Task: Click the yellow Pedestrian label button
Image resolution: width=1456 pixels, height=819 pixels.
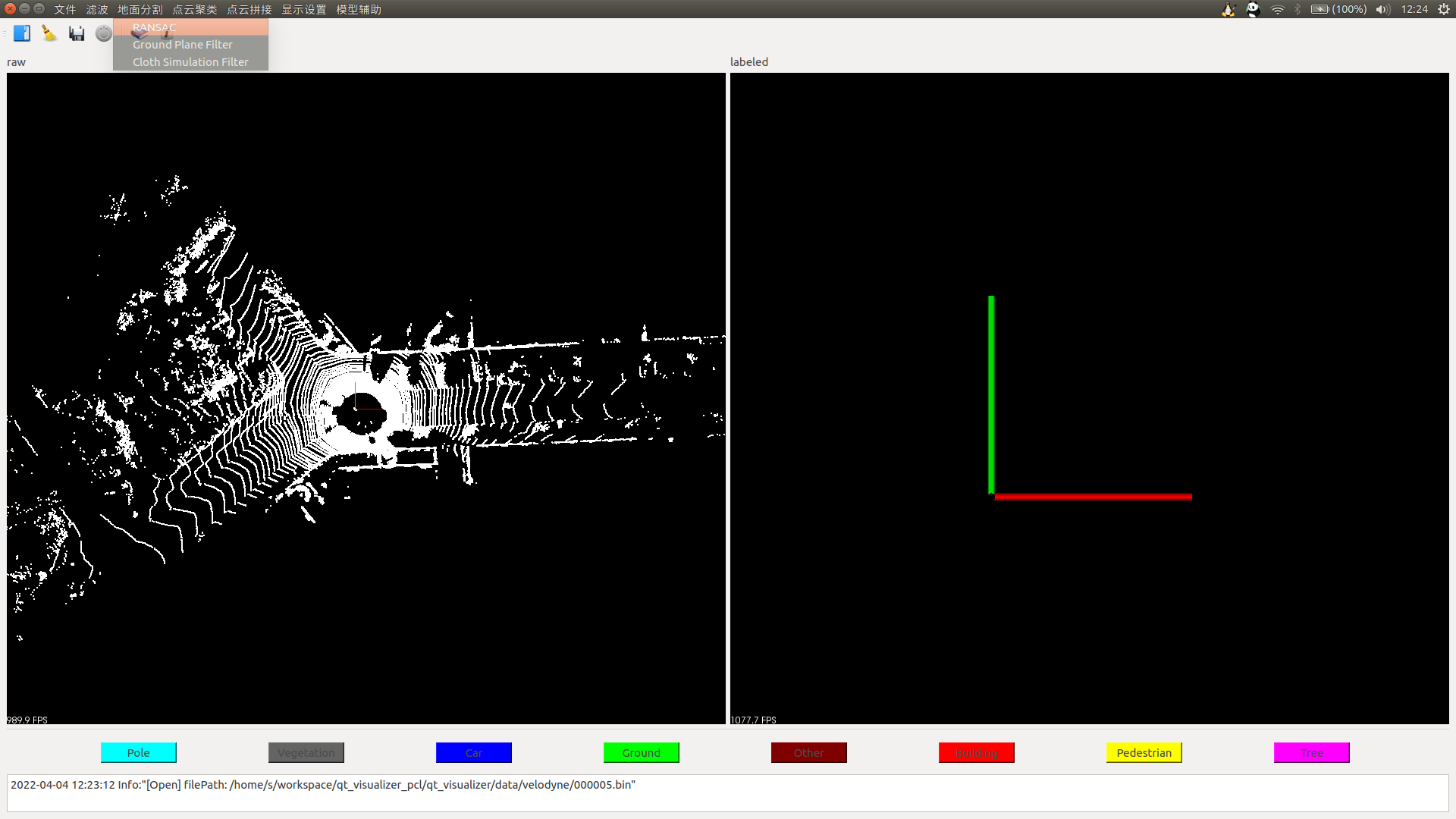Action: tap(1144, 752)
